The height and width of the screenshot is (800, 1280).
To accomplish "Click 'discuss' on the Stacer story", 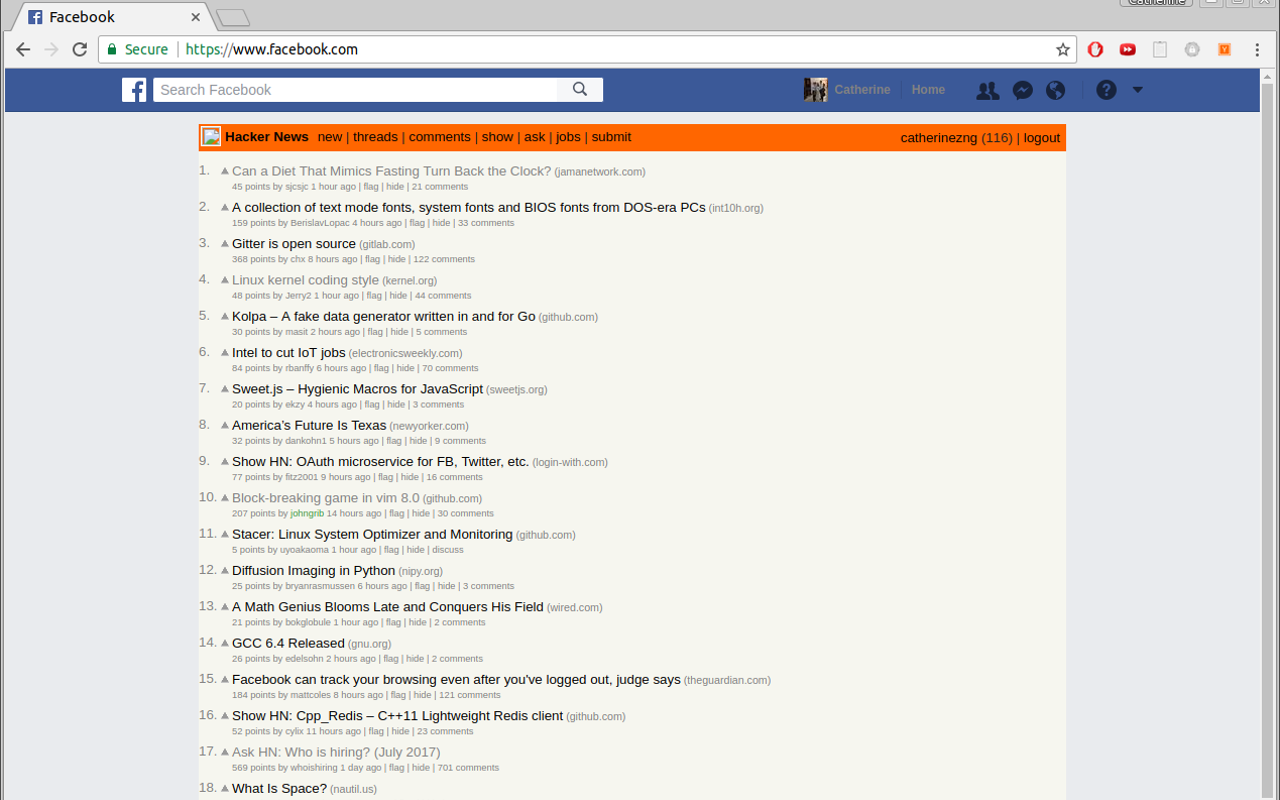I will click(x=448, y=550).
